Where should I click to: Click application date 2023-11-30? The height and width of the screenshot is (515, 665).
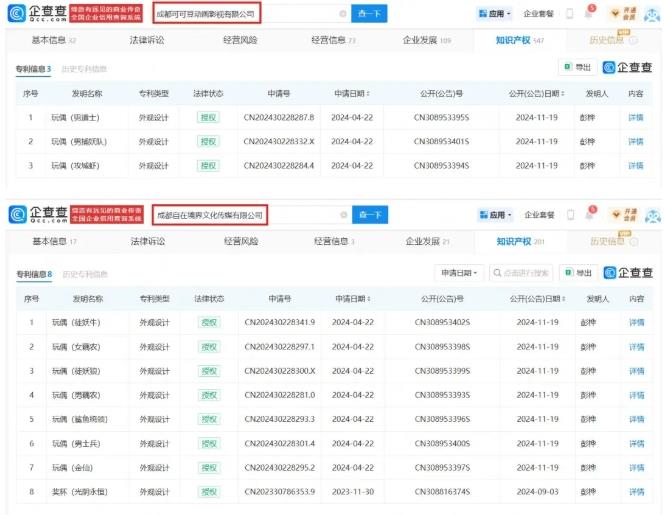353,492
